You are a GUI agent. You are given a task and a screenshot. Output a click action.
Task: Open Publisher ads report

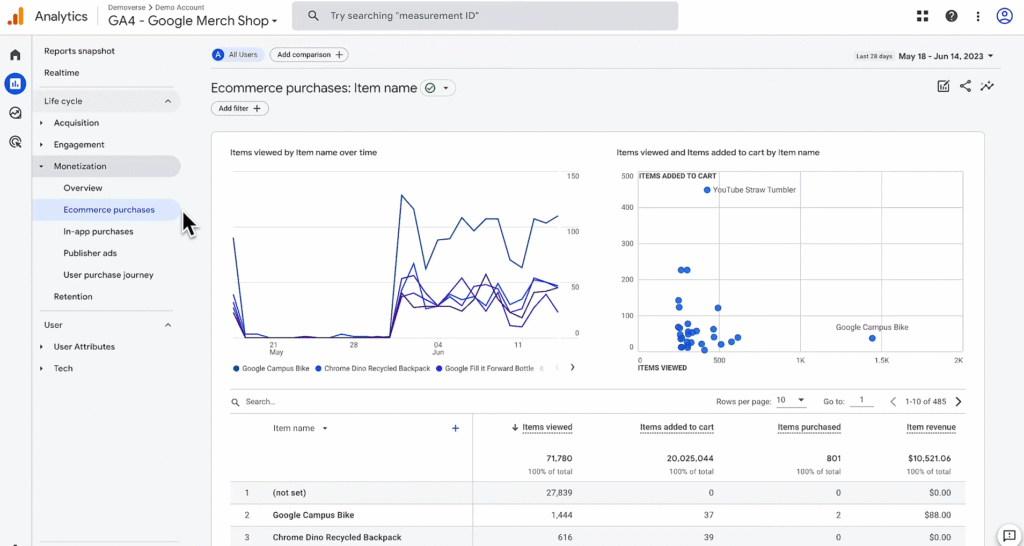click(90, 253)
